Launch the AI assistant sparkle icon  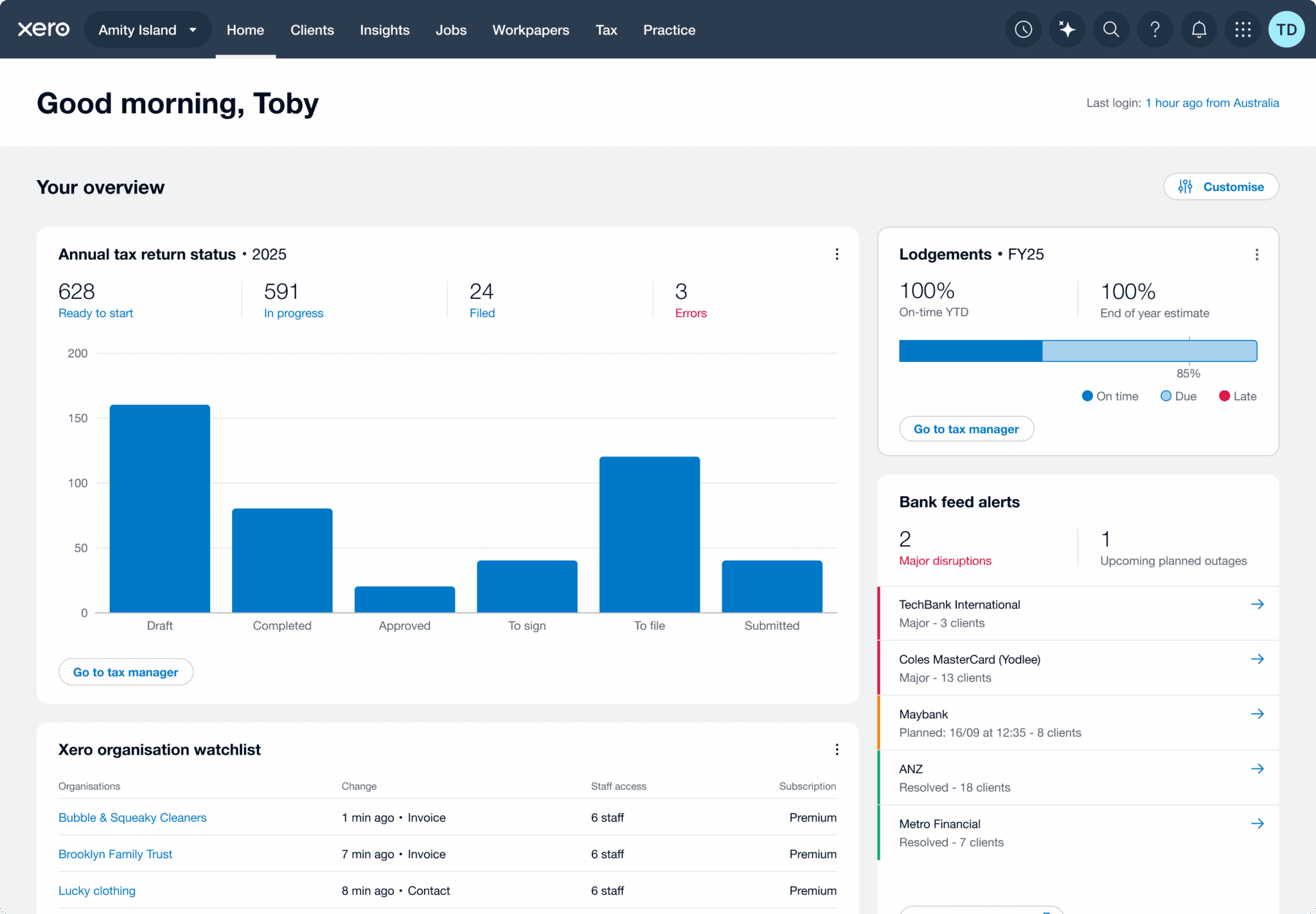click(1067, 29)
